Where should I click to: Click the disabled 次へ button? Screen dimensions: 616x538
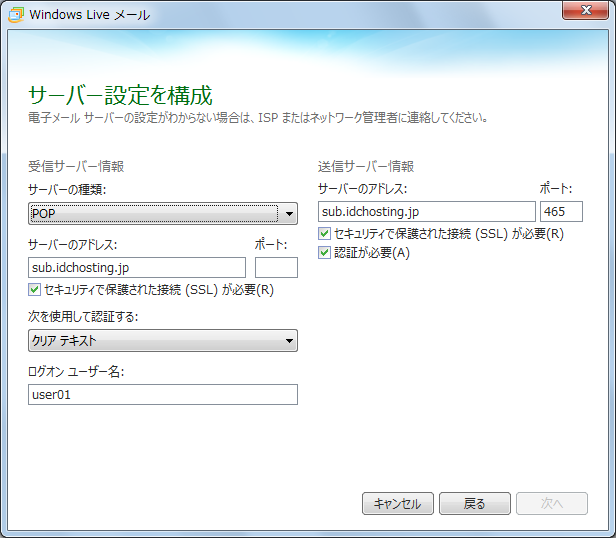552,503
